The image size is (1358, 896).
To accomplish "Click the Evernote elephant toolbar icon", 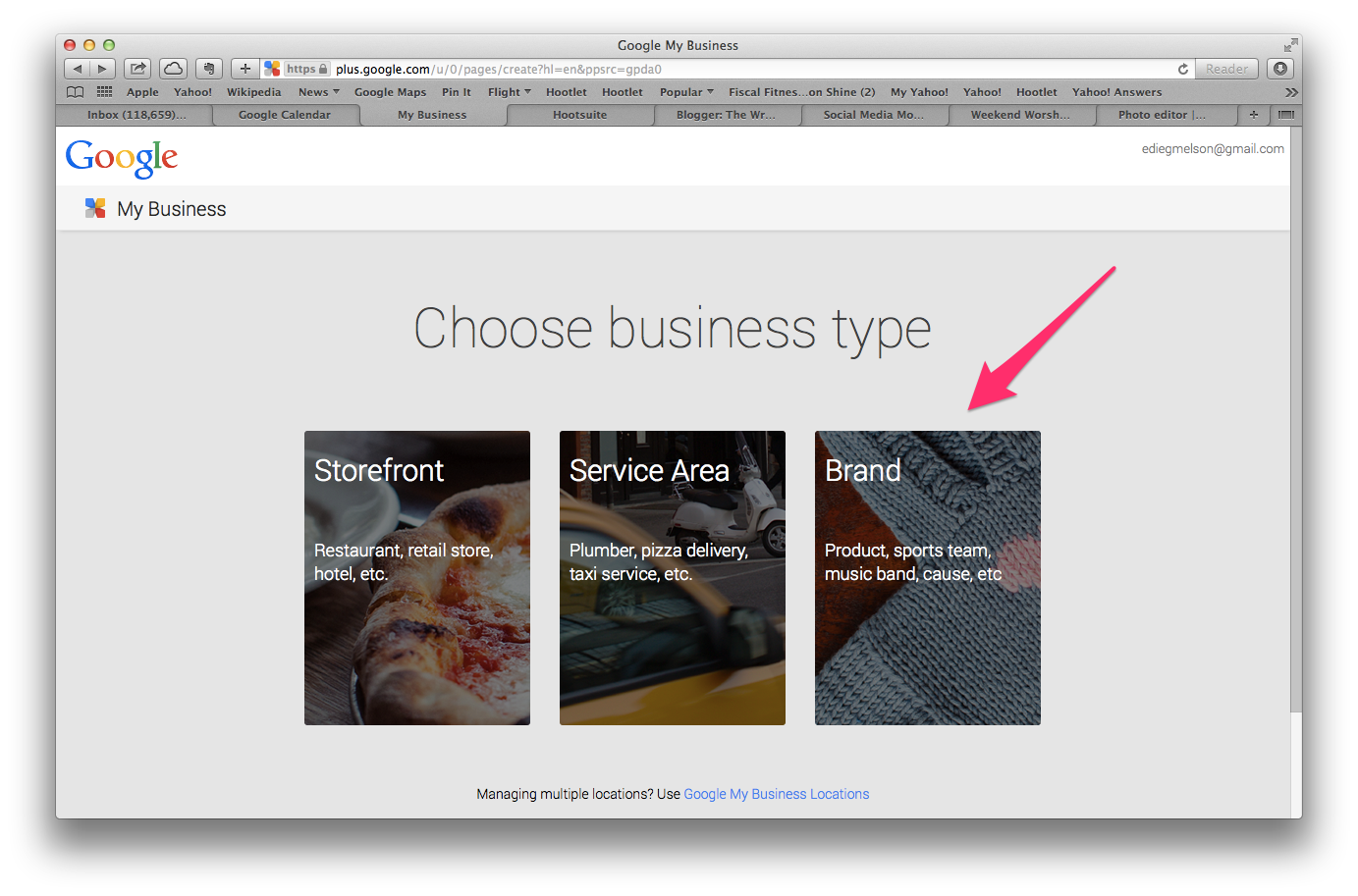I will [x=208, y=69].
